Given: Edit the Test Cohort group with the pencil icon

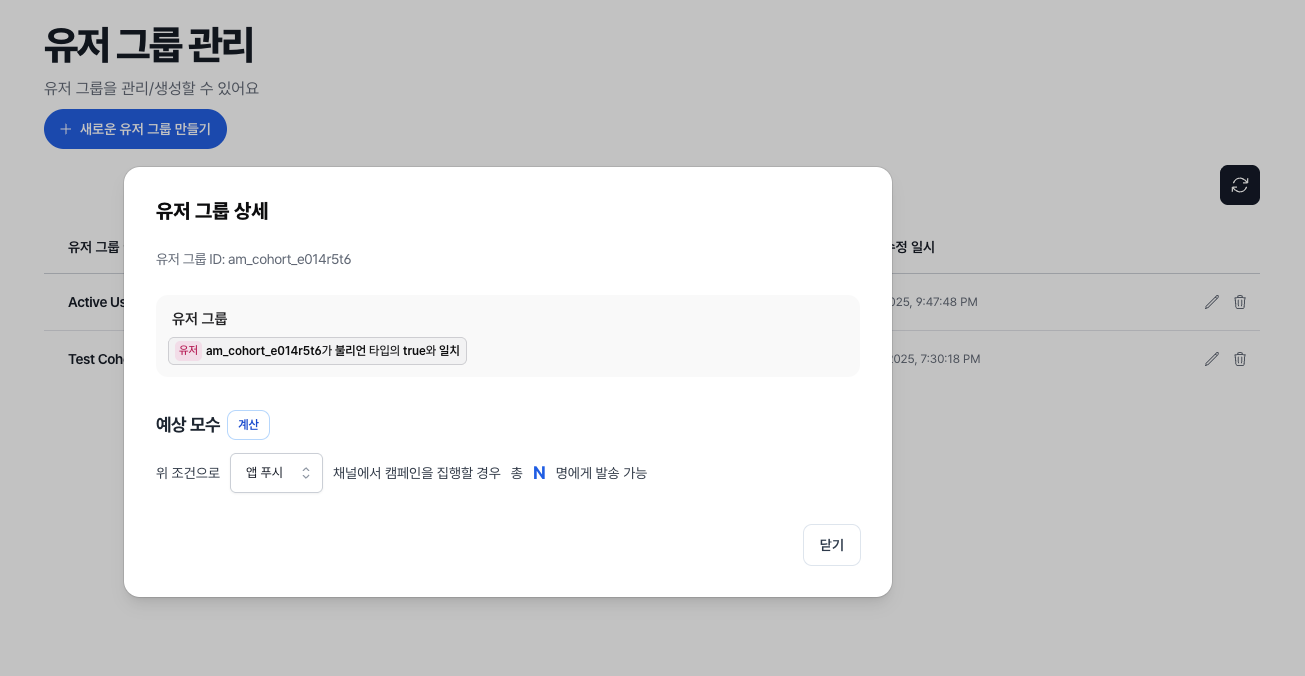Looking at the screenshot, I should pyautogui.click(x=1211, y=358).
